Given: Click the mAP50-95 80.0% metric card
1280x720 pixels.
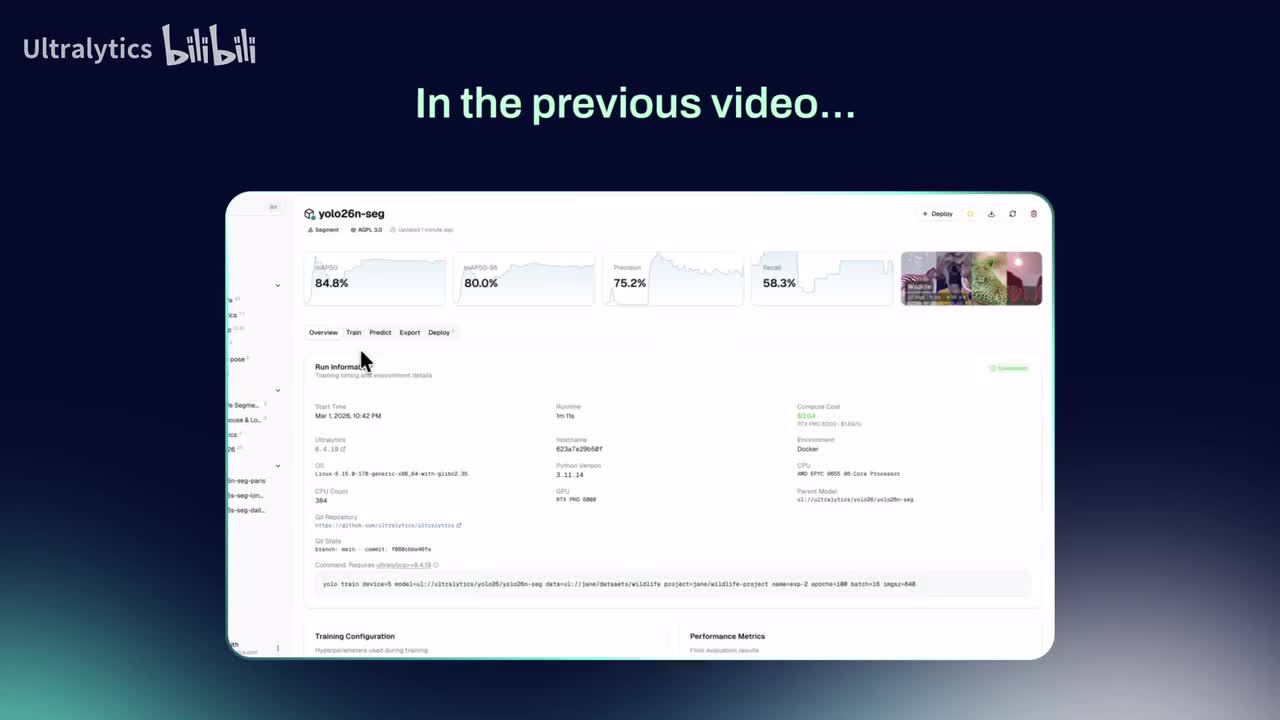Looking at the screenshot, I should tap(524, 278).
